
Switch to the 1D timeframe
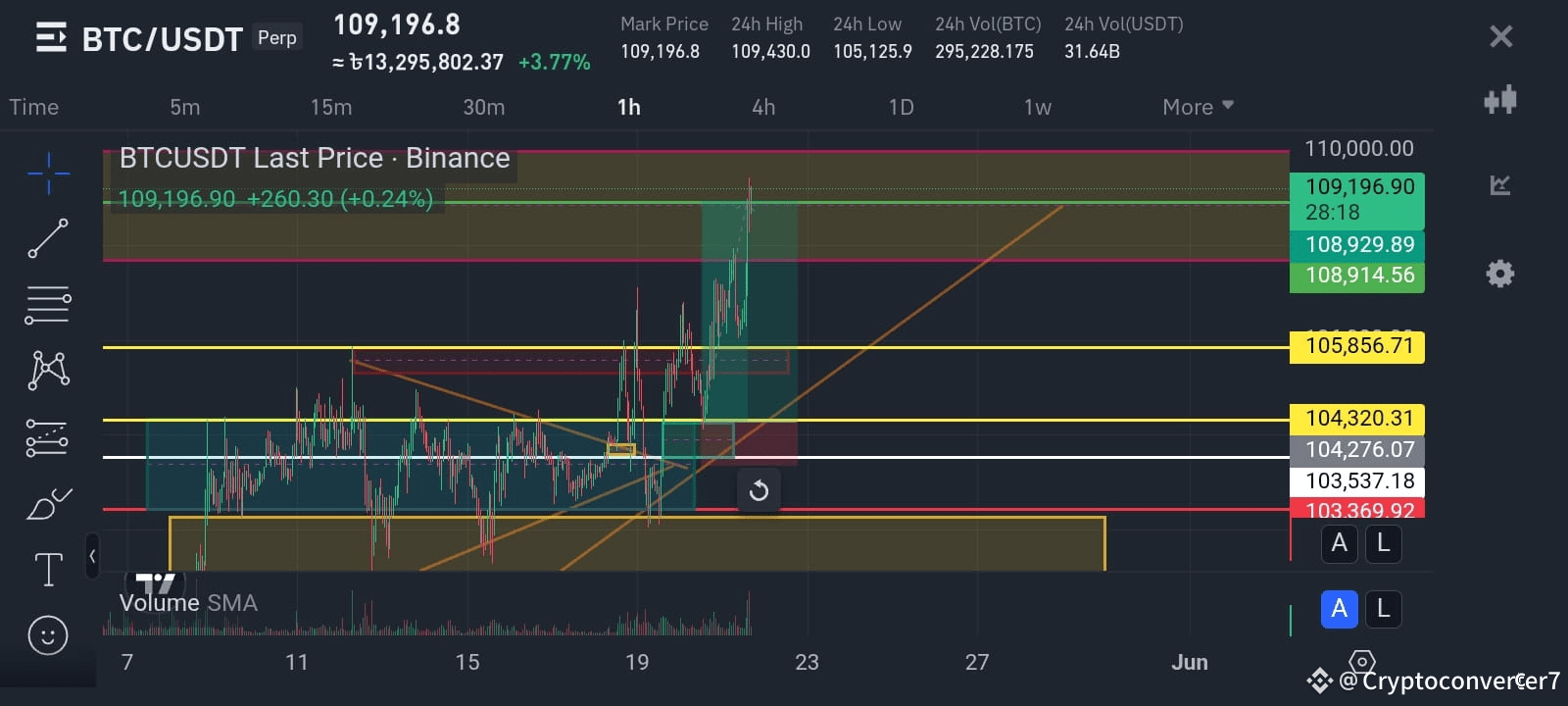point(901,107)
